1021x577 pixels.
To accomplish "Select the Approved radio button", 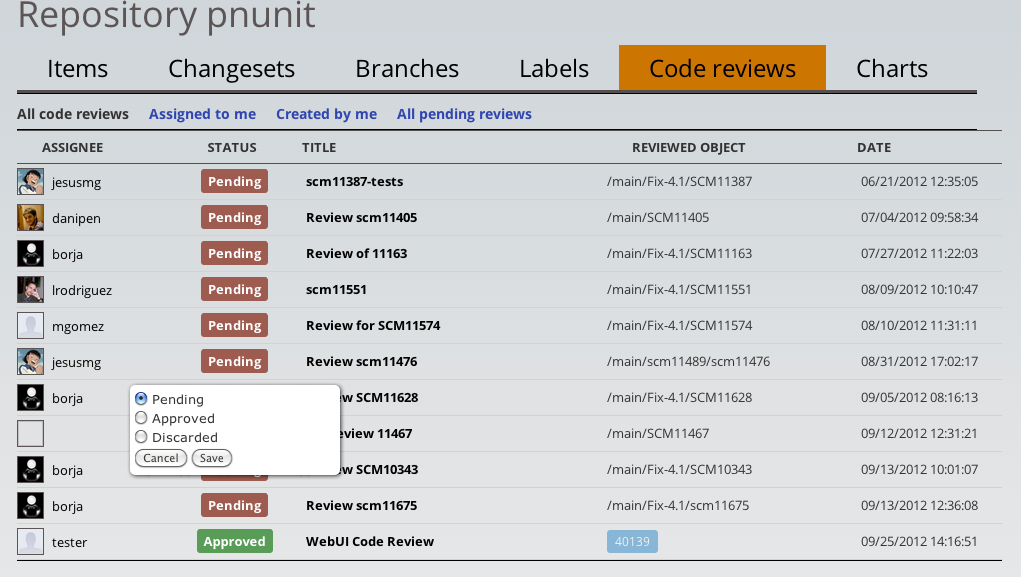I will (x=142, y=418).
